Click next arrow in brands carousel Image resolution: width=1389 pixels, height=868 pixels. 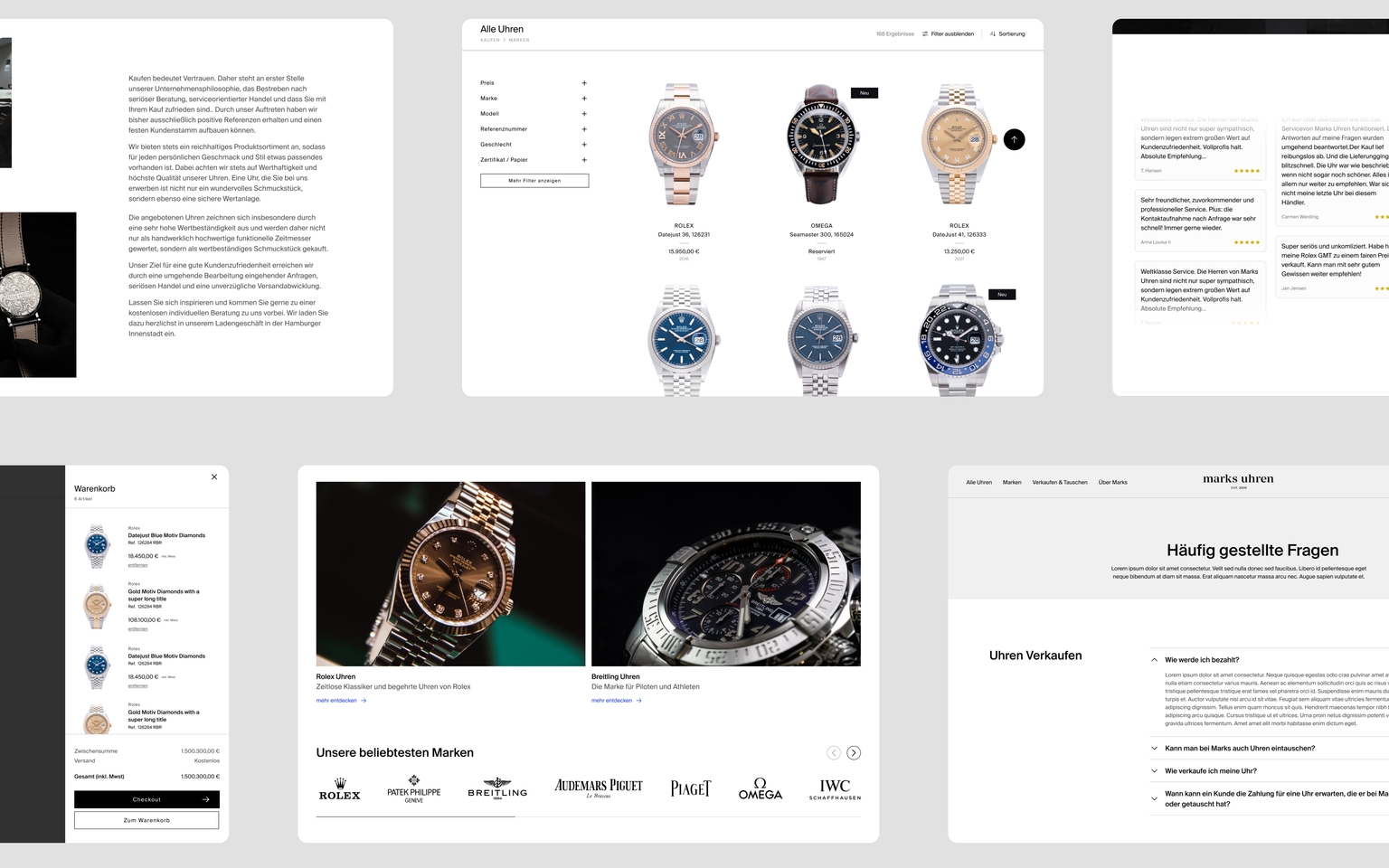pyautogui.click(x=853, y=753)
